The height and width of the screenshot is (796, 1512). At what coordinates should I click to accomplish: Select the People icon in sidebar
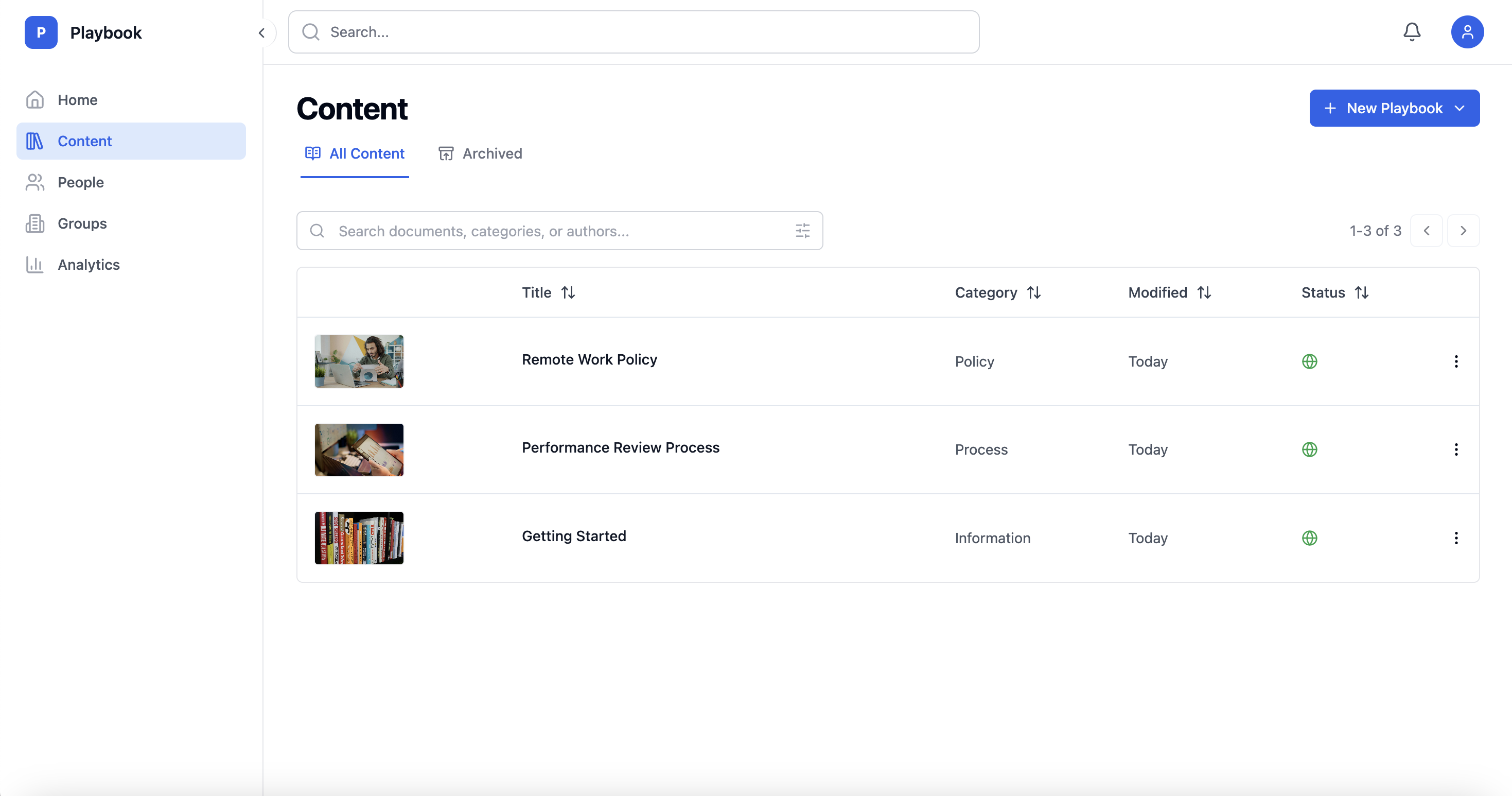[34, 182]
